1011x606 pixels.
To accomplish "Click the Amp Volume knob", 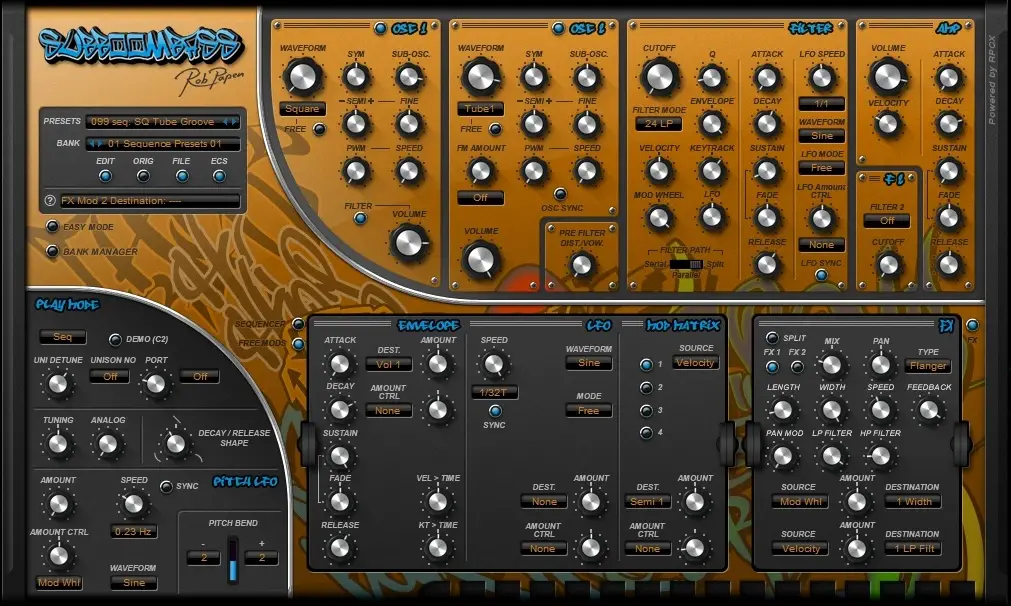I will click(x=888, y=76).
